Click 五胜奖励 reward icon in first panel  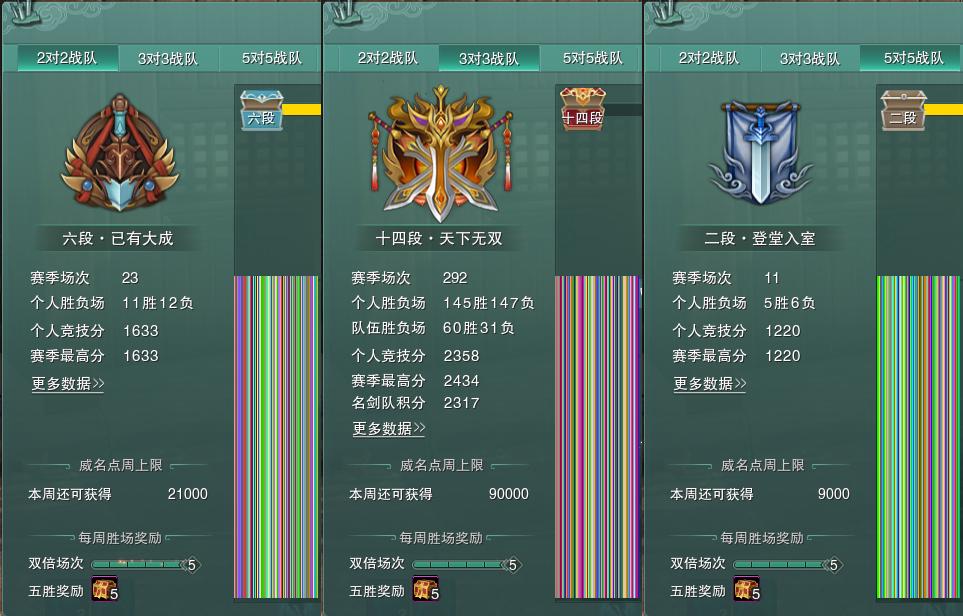(105, 589)
